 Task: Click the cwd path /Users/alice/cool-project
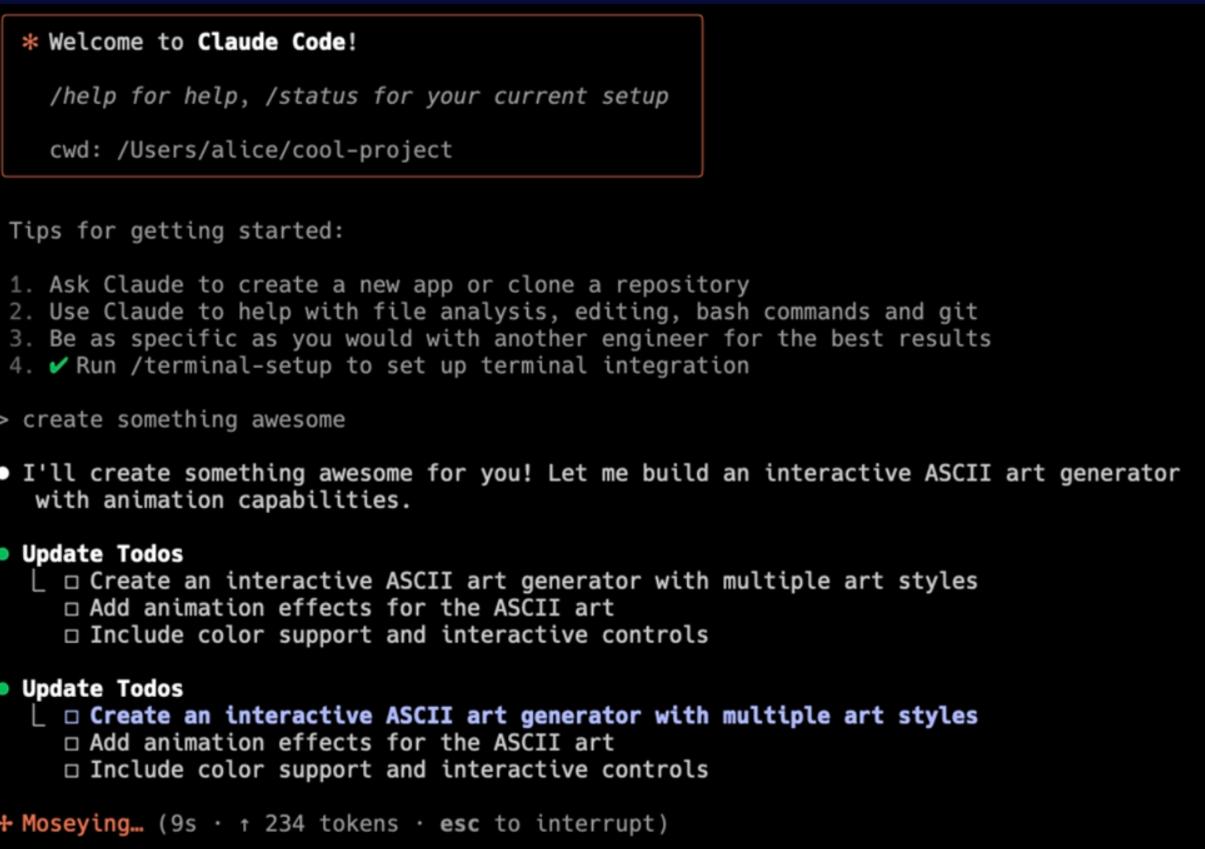pos(284,150)
